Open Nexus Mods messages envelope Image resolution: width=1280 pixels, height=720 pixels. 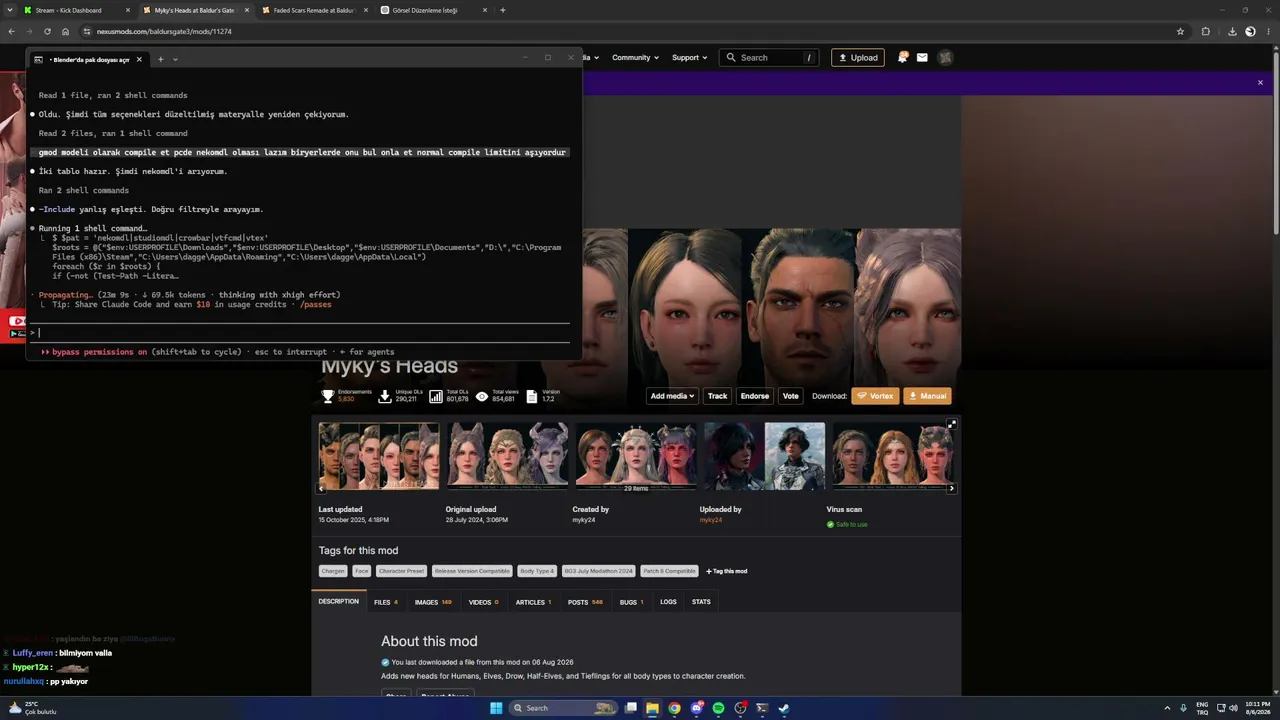[922, 58]
